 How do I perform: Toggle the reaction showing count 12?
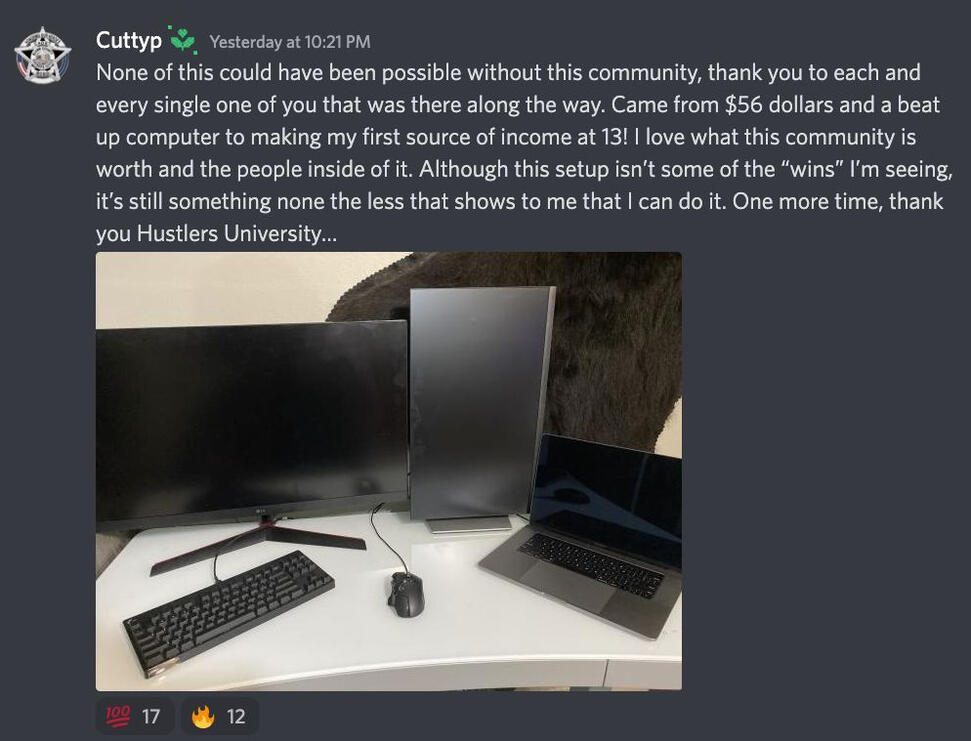coord(220,716)
